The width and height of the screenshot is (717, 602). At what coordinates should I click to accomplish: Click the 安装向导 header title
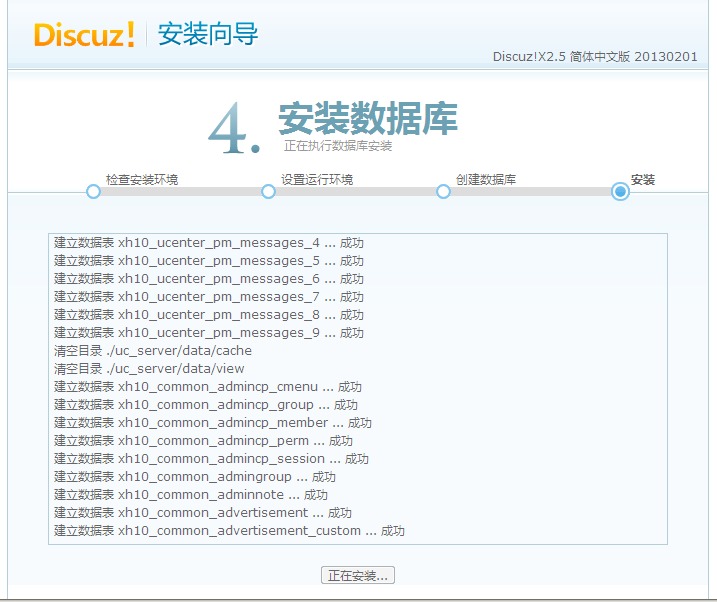[208, 34]
